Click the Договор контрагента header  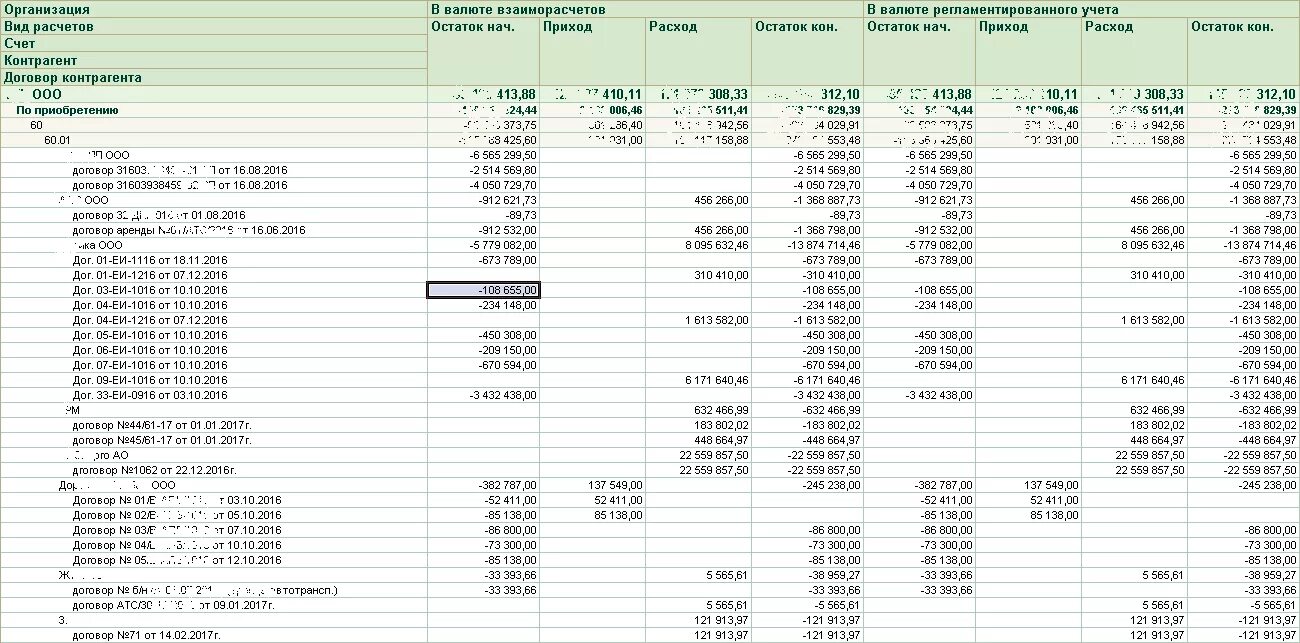click(x=213, y=77)
